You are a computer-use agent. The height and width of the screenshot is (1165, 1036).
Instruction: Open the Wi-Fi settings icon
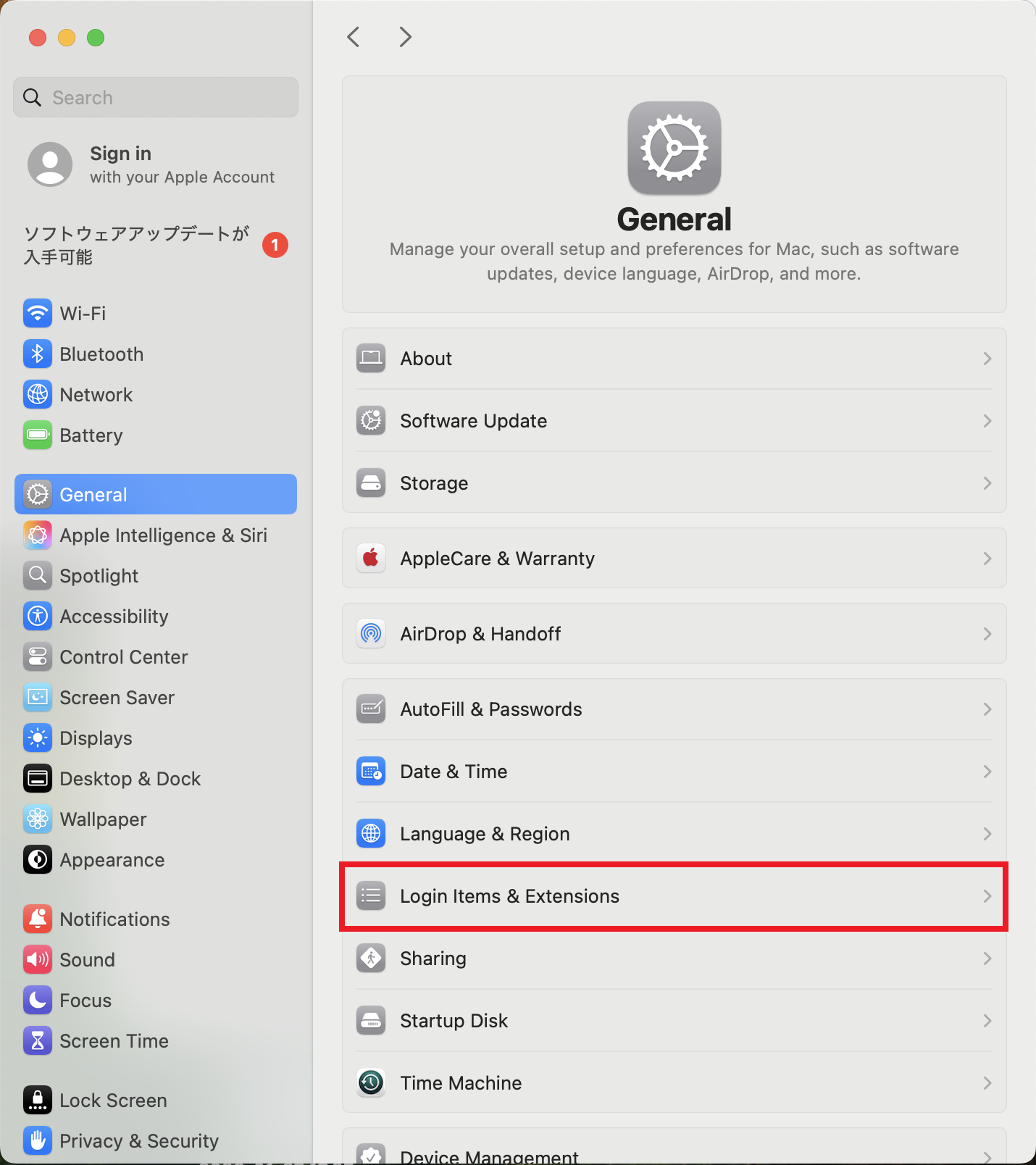click(38, 313)
